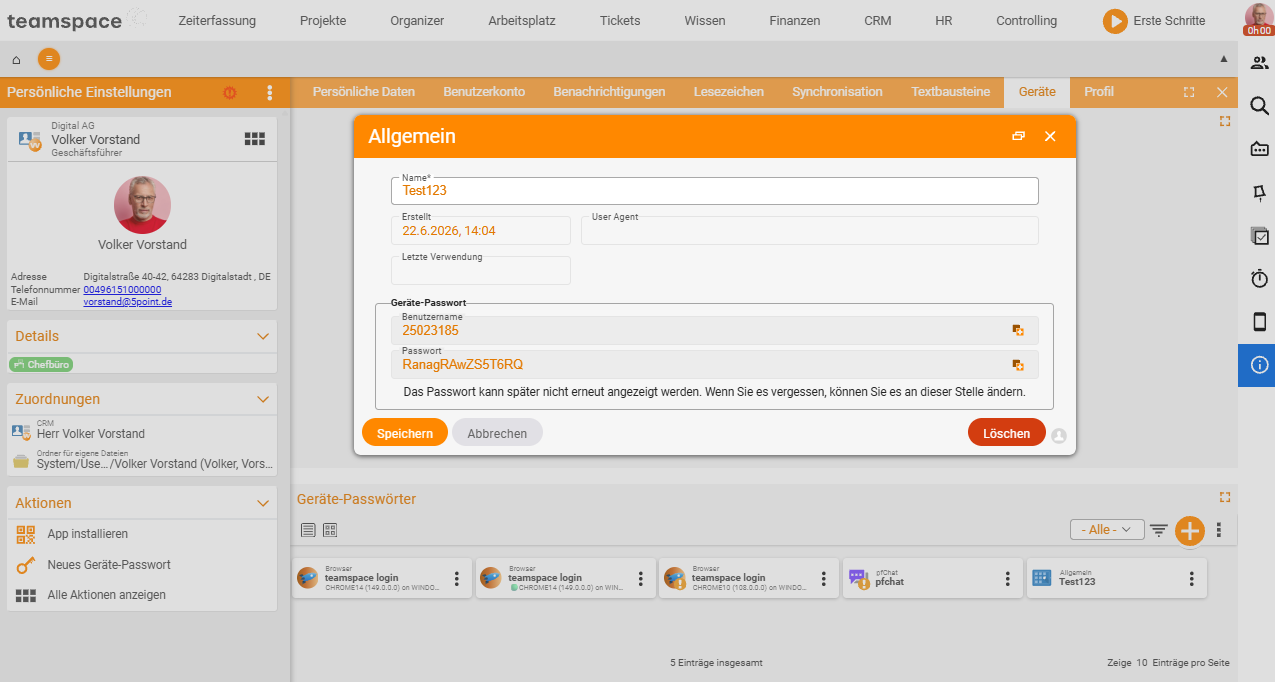Open the user avatar in top right corner
The height and width of the screenshot is (682, 1275).
click(x=1258, y=20)
